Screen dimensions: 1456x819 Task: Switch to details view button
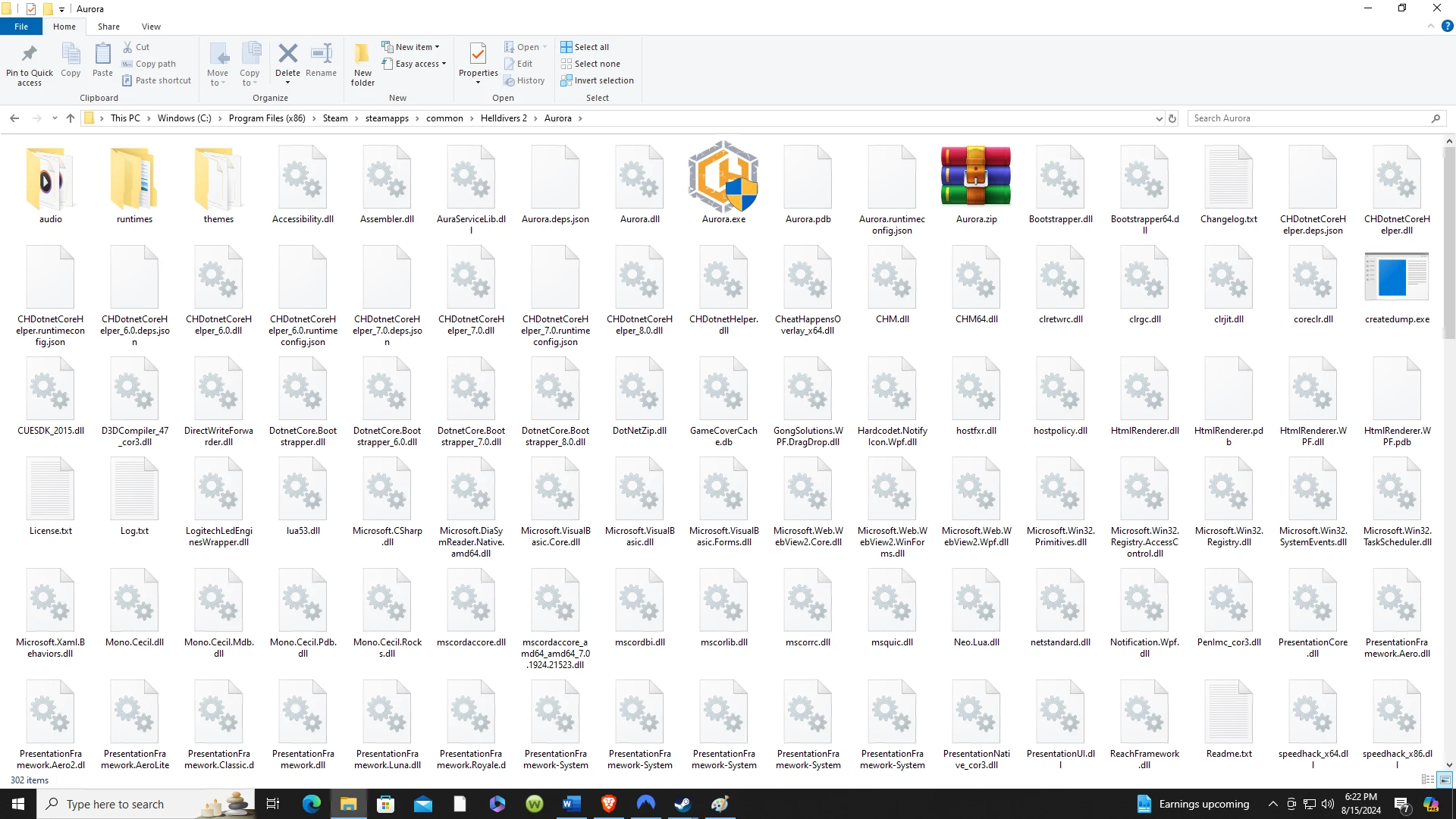pos(1428,780)
